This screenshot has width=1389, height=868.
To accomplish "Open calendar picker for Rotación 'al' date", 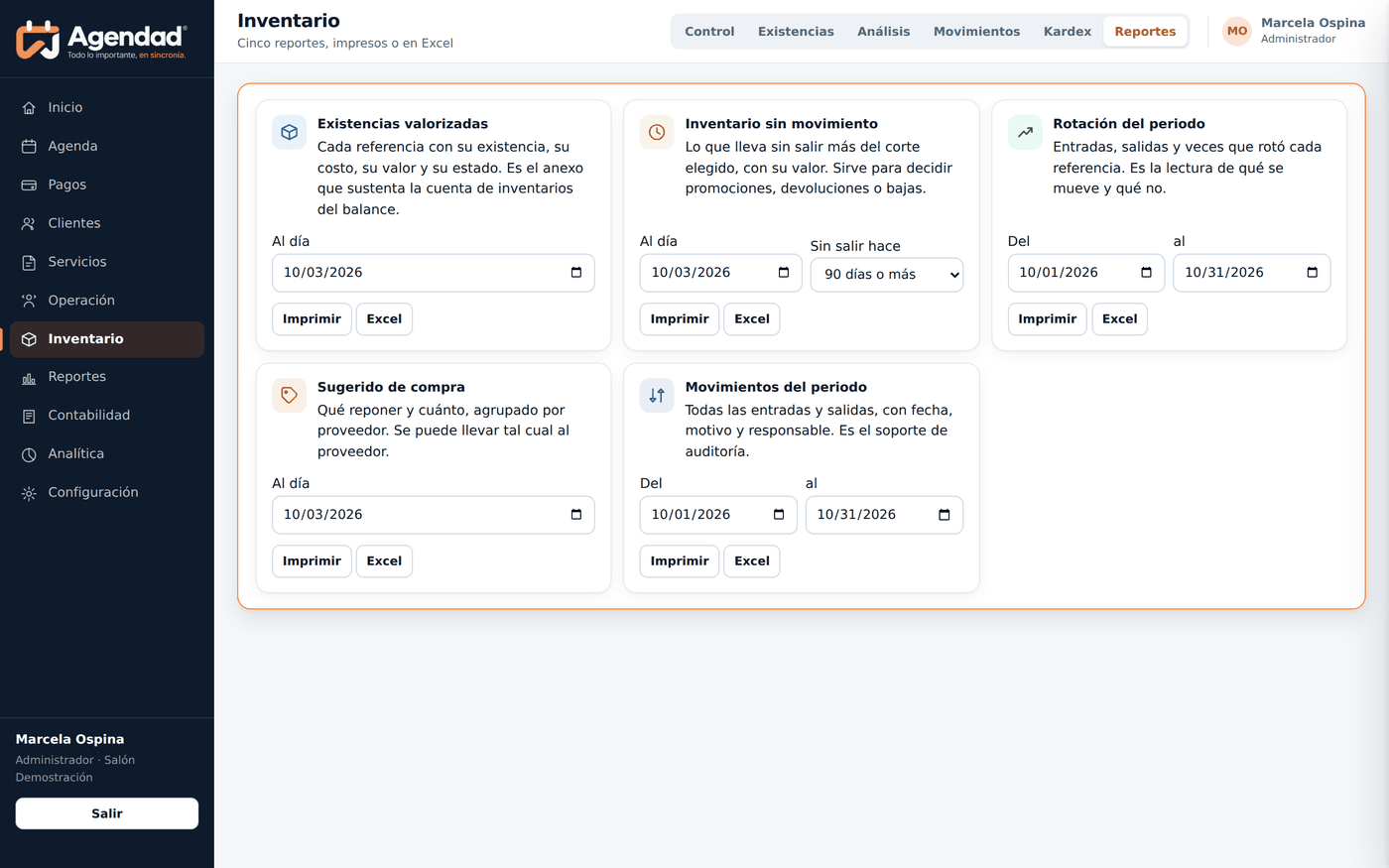I will [x=1312, y=273].
